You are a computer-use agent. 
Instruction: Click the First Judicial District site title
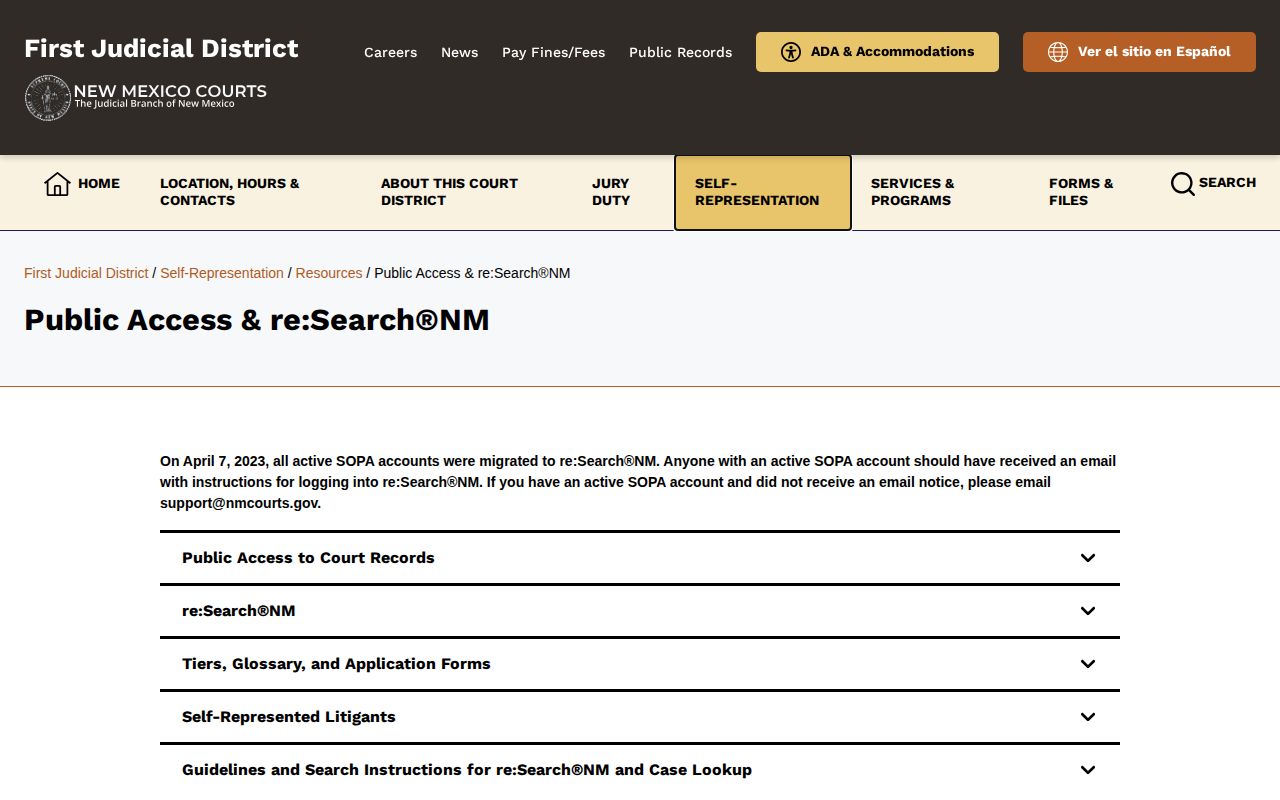(x=161, y=48)
